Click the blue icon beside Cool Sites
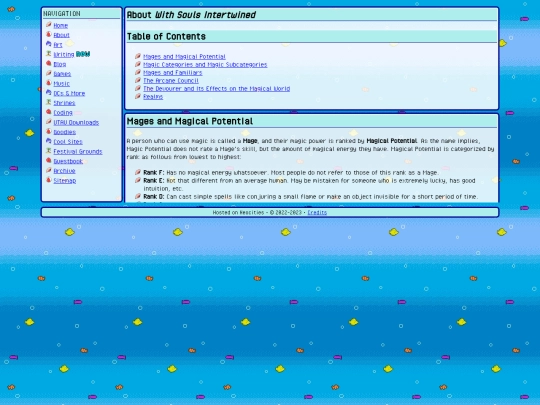Screen dimensions: 540x405 (x=49, y=141)
